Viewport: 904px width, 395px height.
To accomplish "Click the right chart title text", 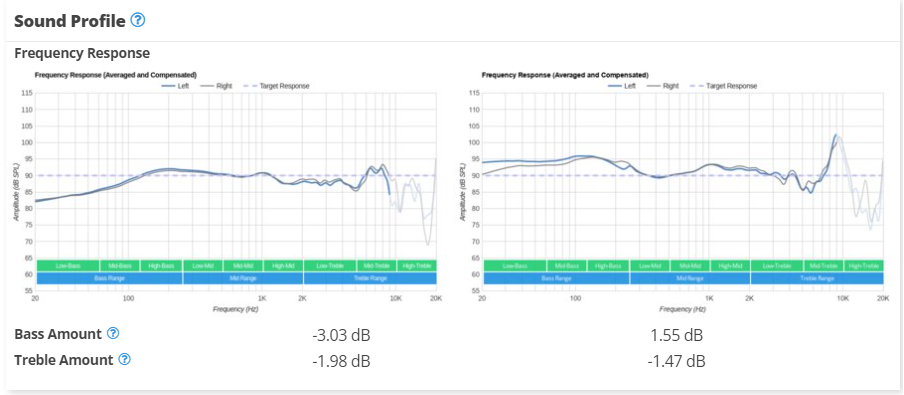I will pos(565,75).
